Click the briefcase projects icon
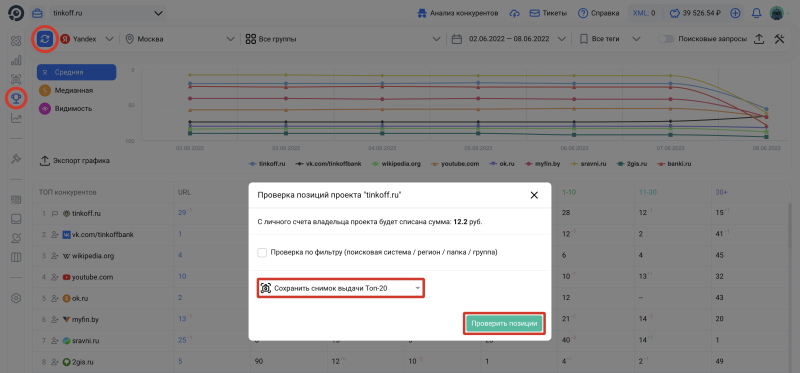Viewport: 800px width, 373px height. [x=37, y=13]
